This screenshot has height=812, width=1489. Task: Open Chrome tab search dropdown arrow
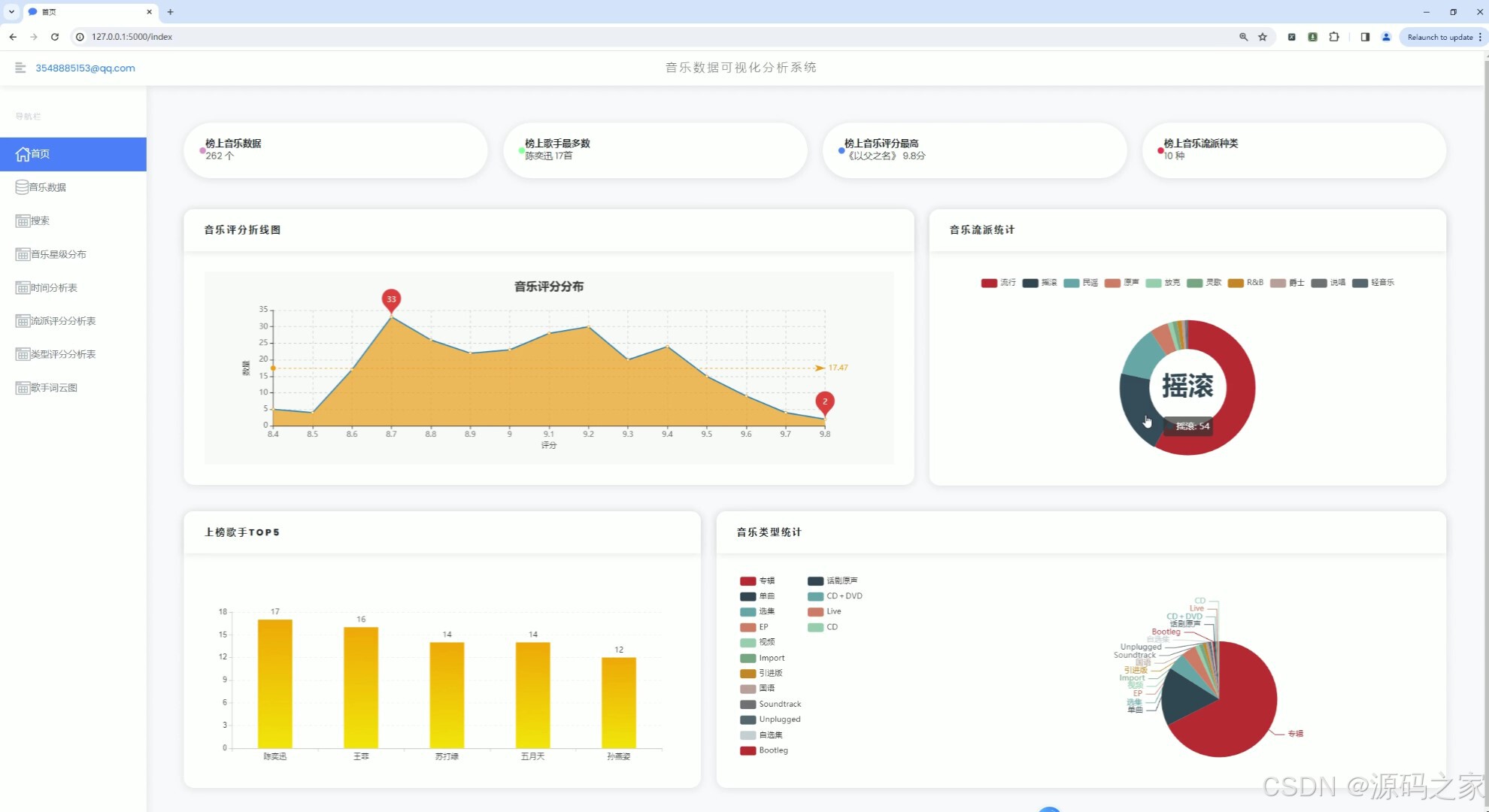tap(11, 12)
